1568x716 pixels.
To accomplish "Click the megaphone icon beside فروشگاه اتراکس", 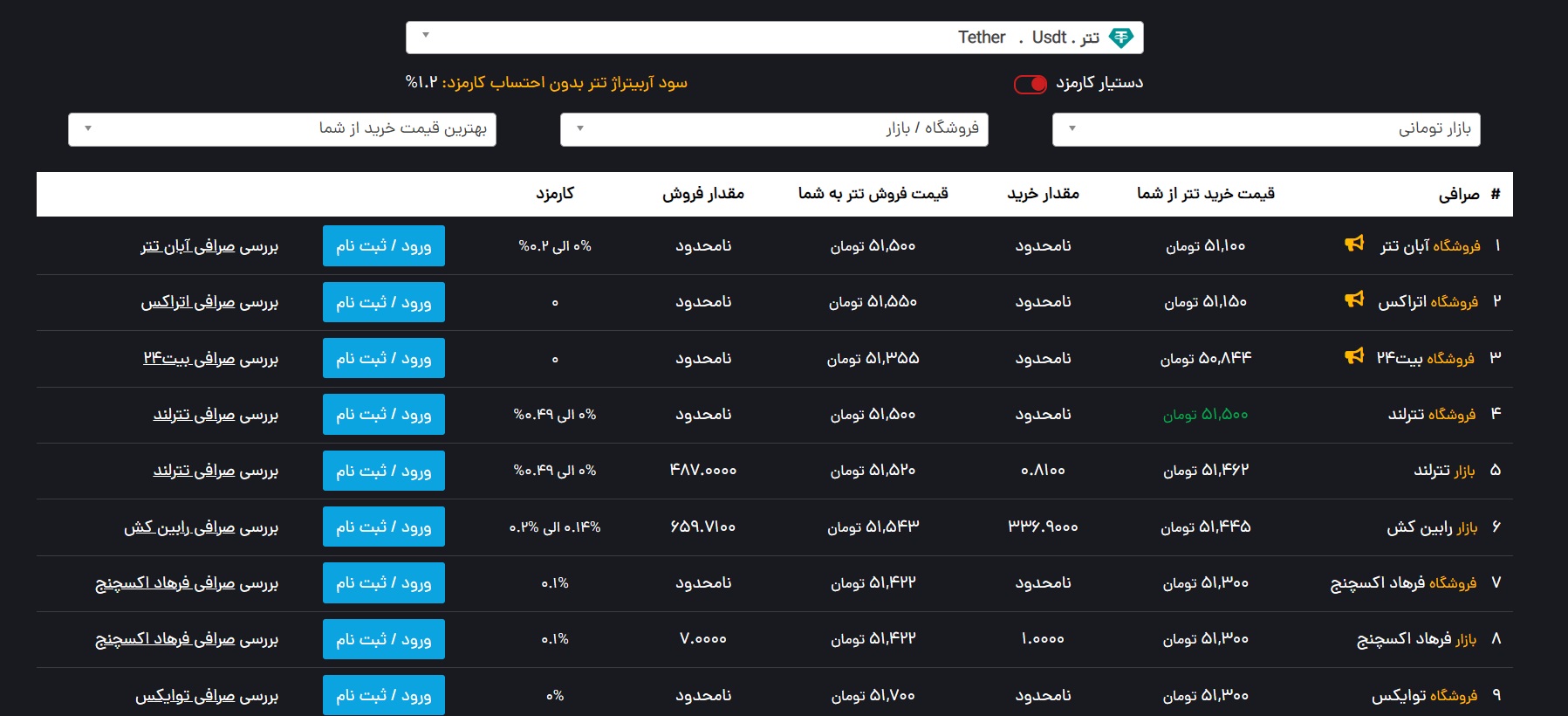I will [1354, 300].
